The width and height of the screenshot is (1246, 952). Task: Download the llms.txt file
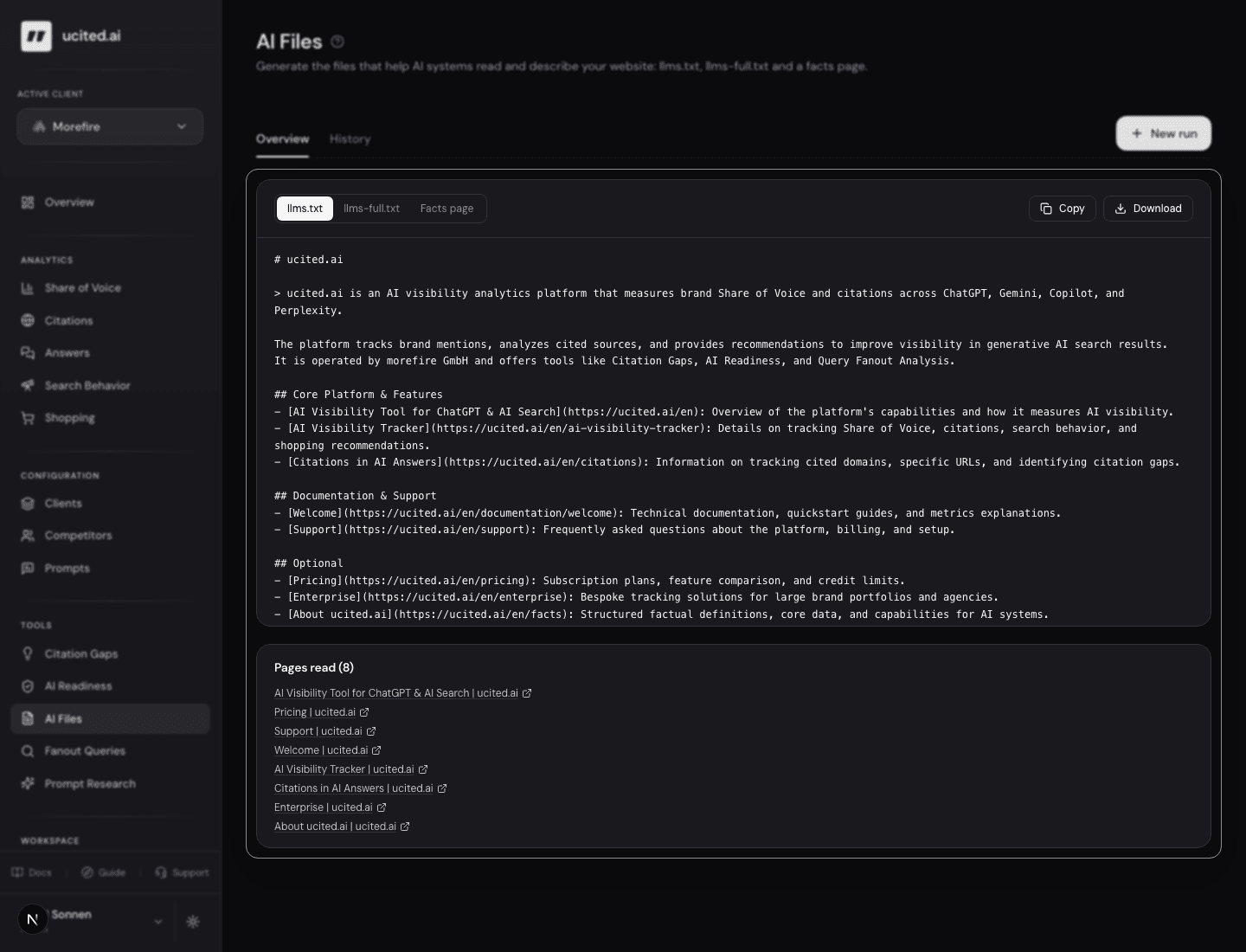click(x=1148, y=209)
